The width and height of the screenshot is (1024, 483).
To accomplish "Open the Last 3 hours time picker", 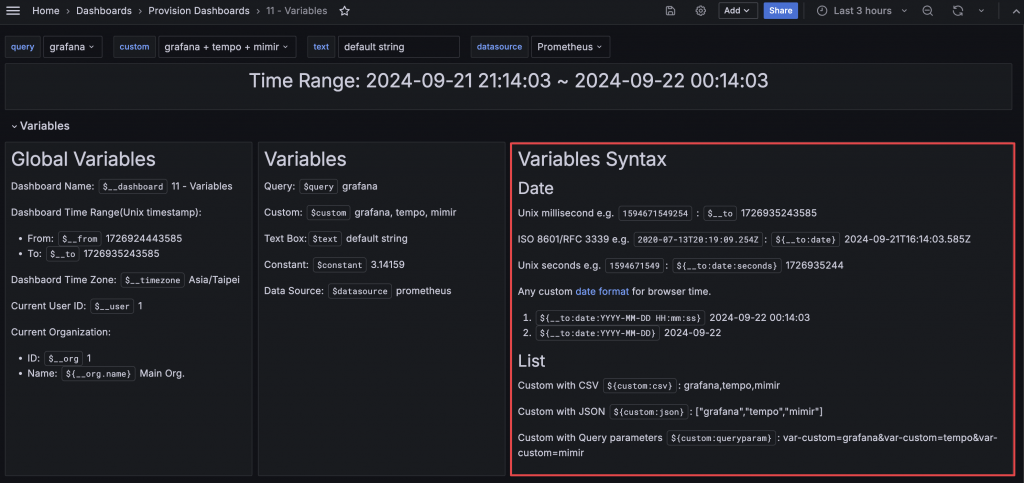I will (861, 10).
